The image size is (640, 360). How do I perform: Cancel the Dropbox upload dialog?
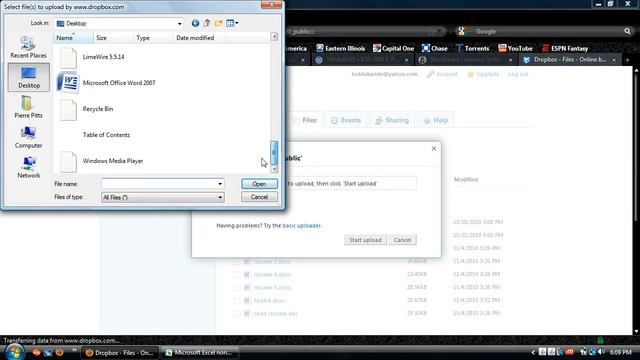[402, 240]
